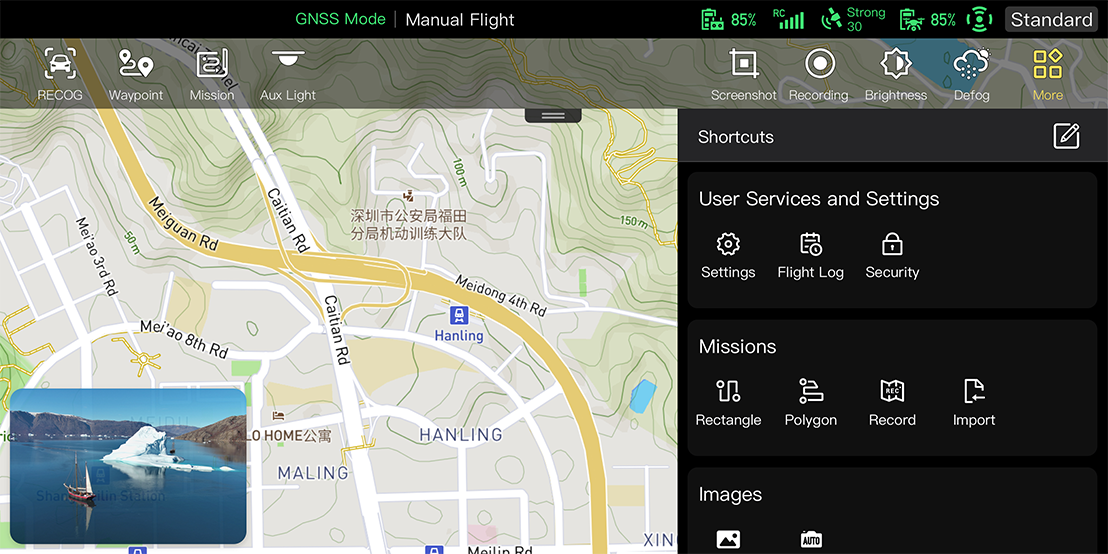Open the RECOG recognition tool
This screenshot has width=1108, height=554.
60,74
